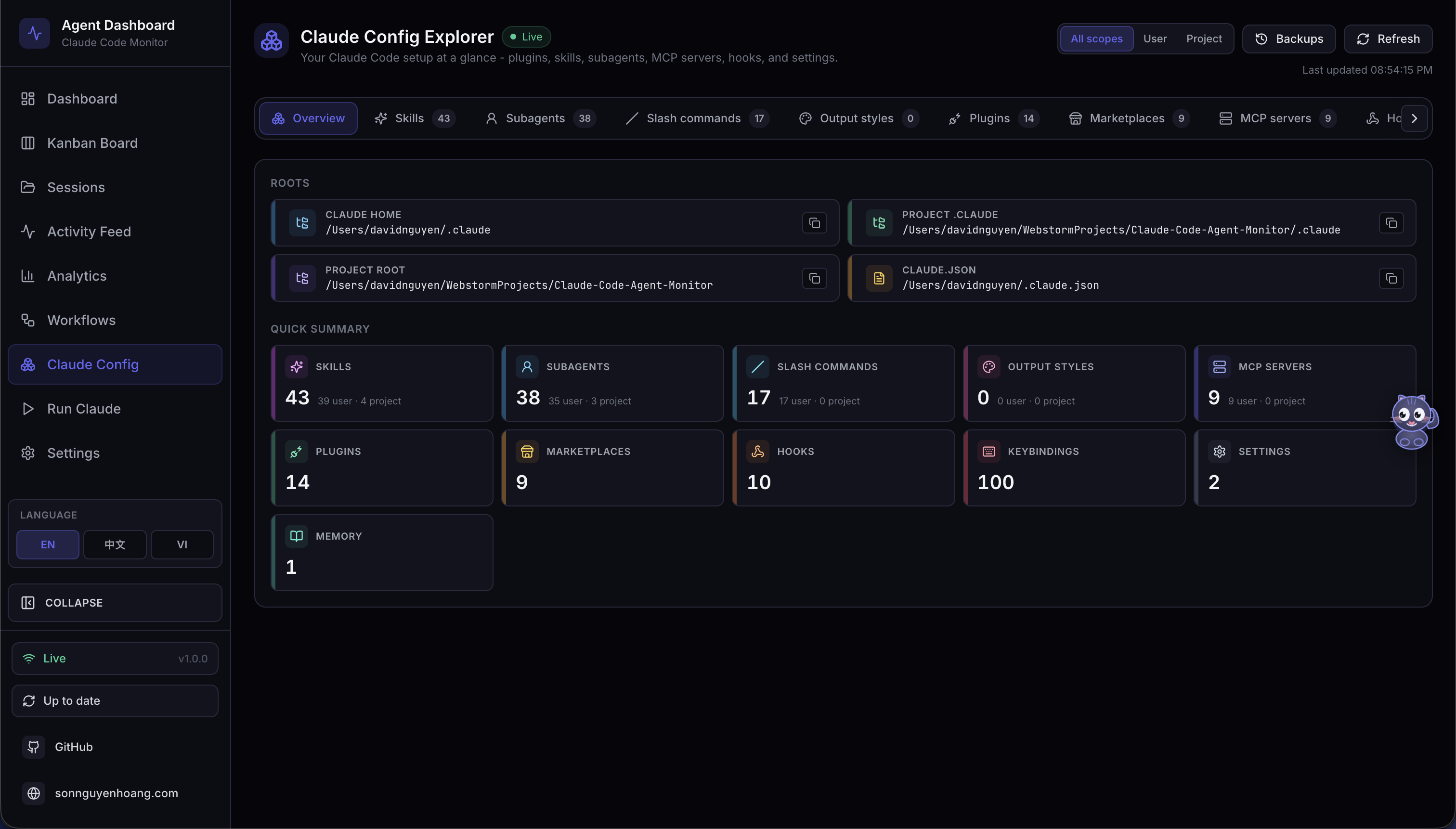The width and height of the screenshot is (1456, 829).
Task: Click the Live badge beside the title
Action: coord(526,37)
